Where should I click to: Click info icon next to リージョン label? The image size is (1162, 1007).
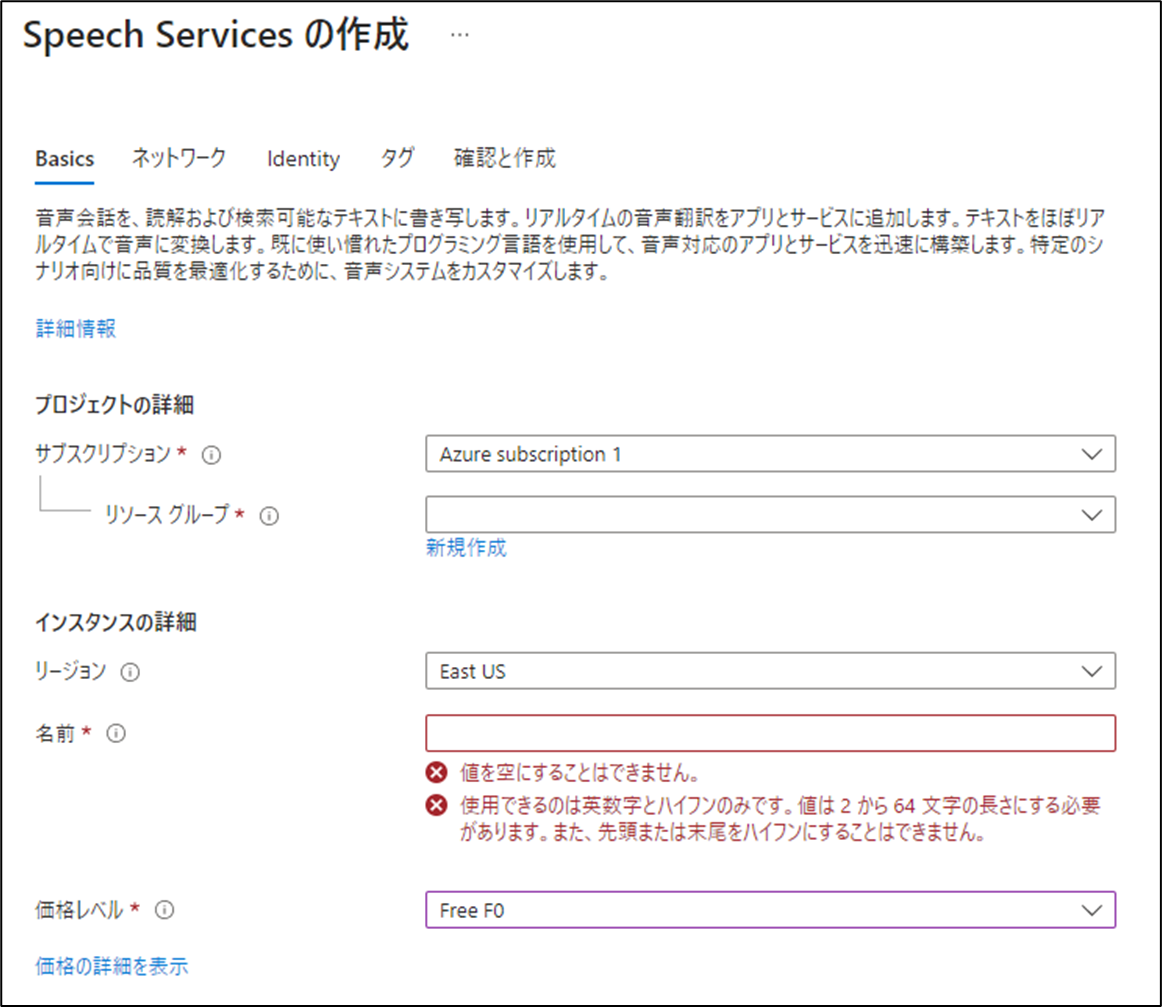coord(130,672)
